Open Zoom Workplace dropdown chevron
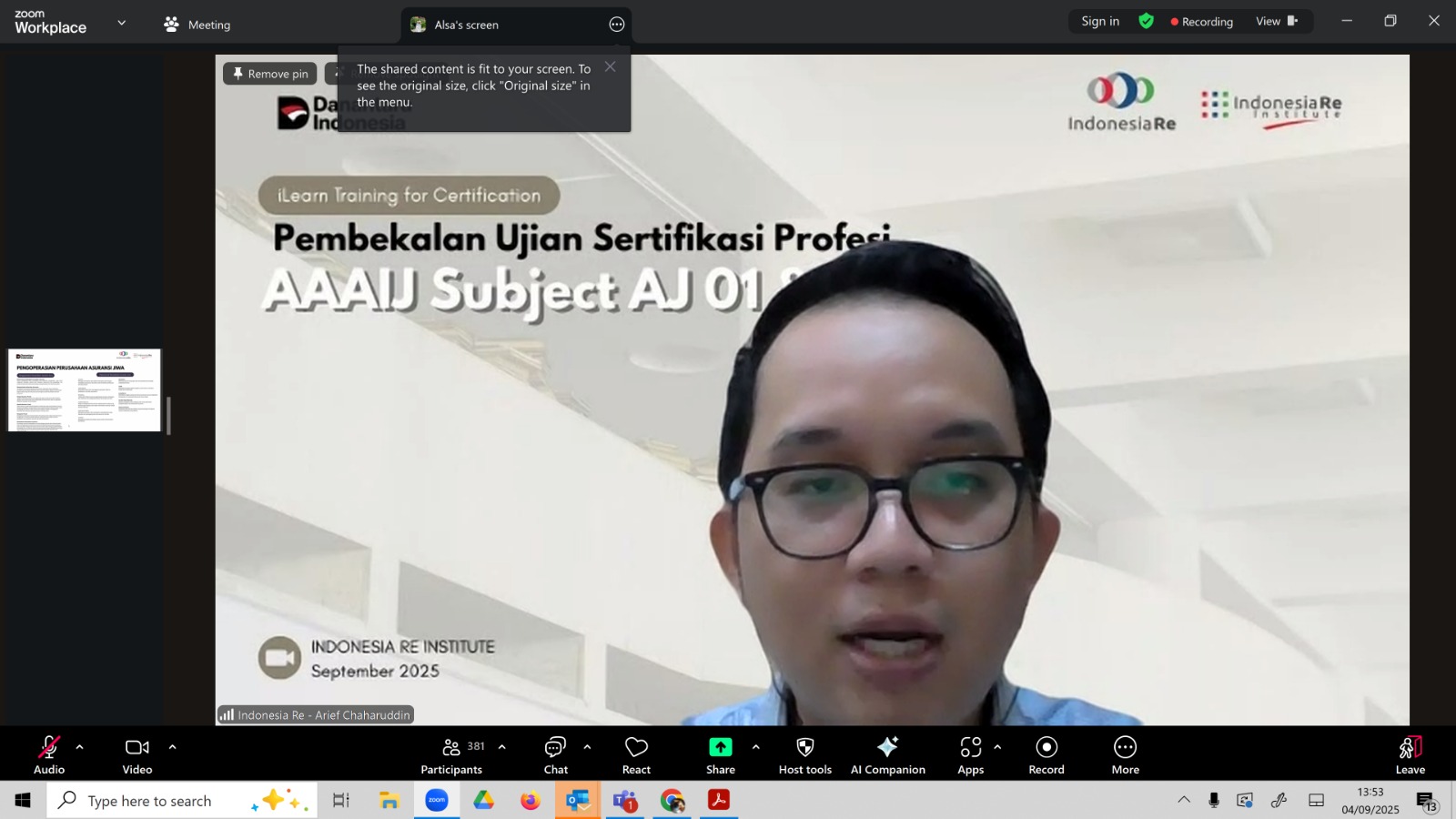Screen dimensions: 1456x819 tap(122, 23)
